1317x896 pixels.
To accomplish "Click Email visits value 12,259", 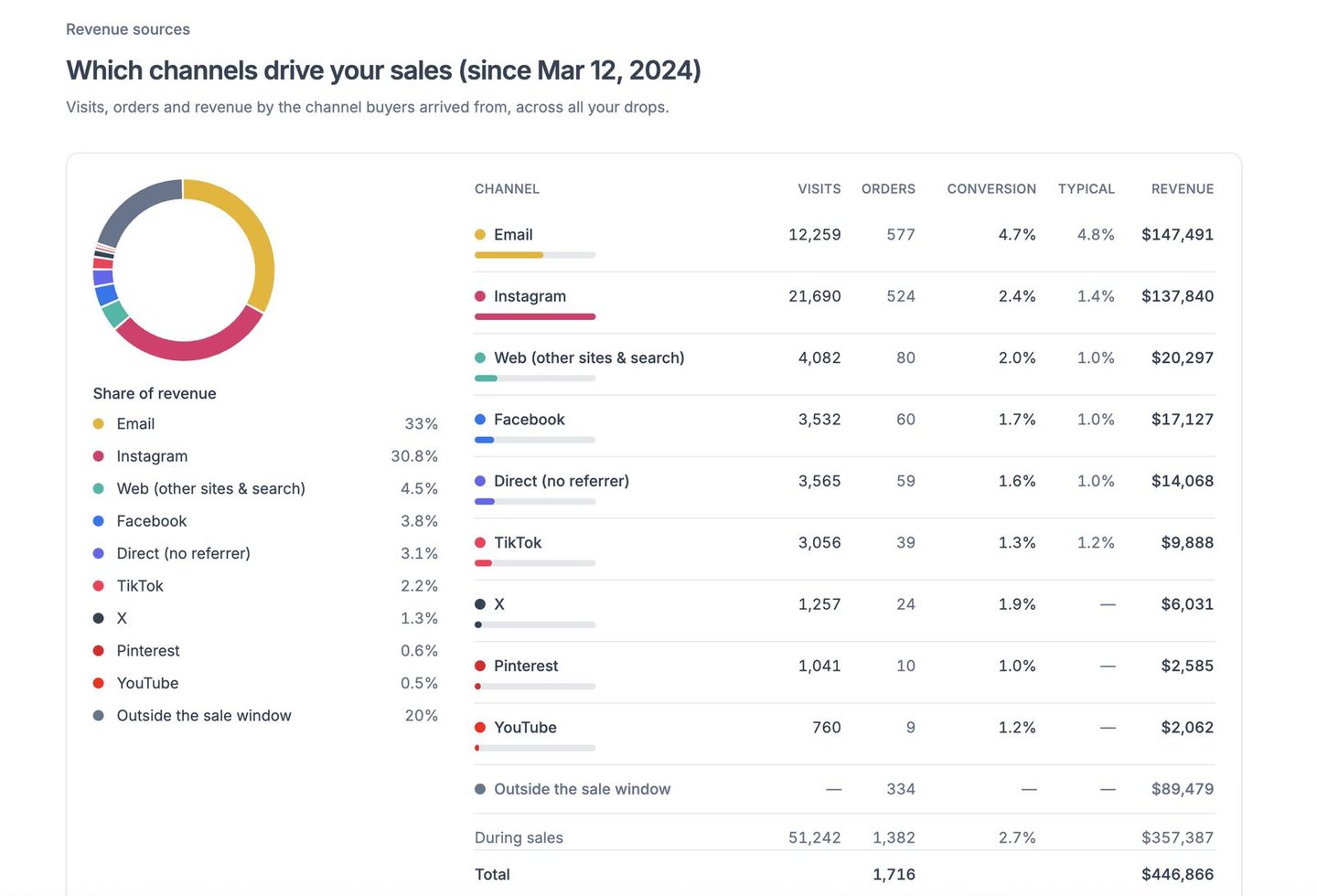I will [x=815, y=235].
